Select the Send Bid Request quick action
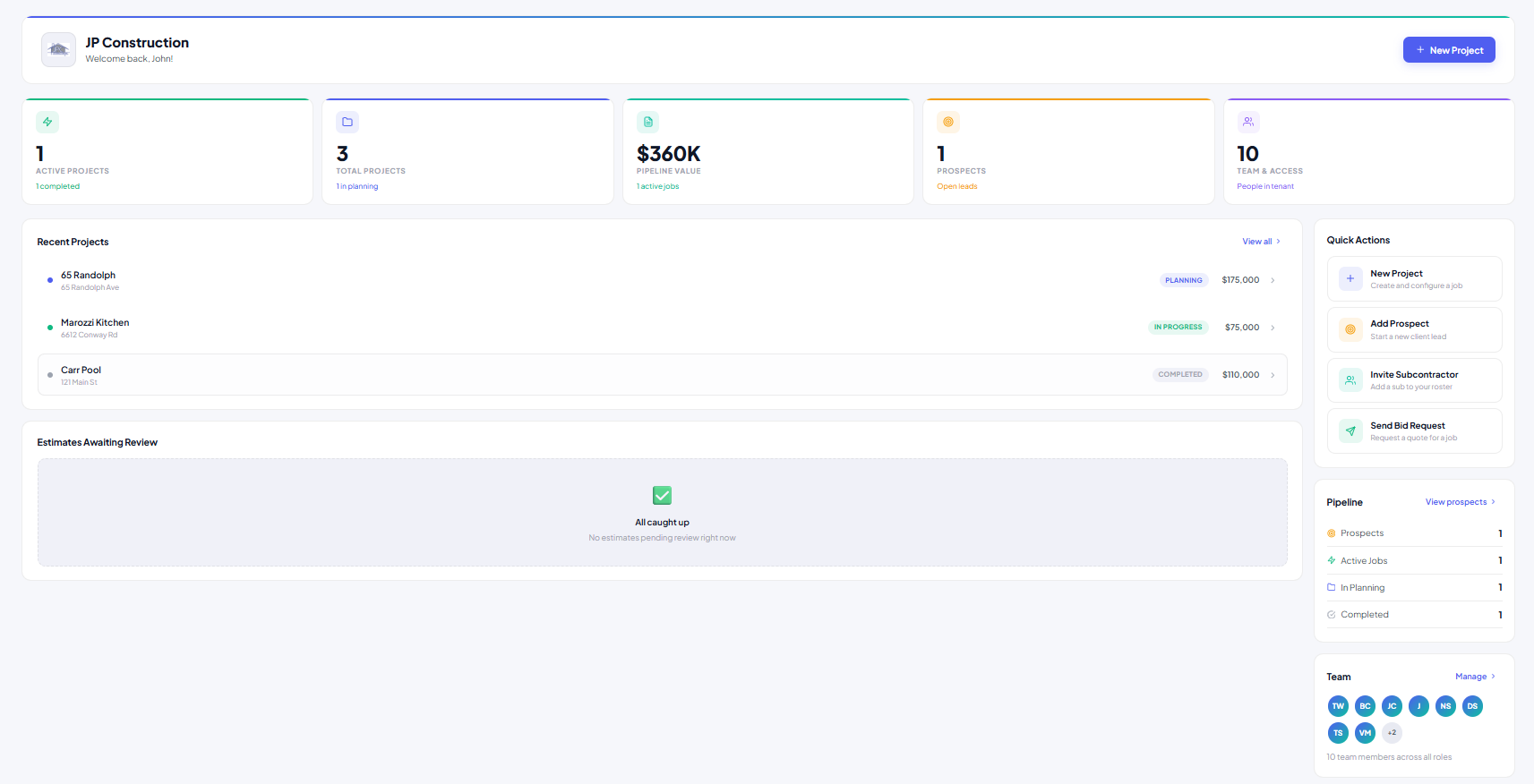The image size is (1534, 784). point(1414,432)
